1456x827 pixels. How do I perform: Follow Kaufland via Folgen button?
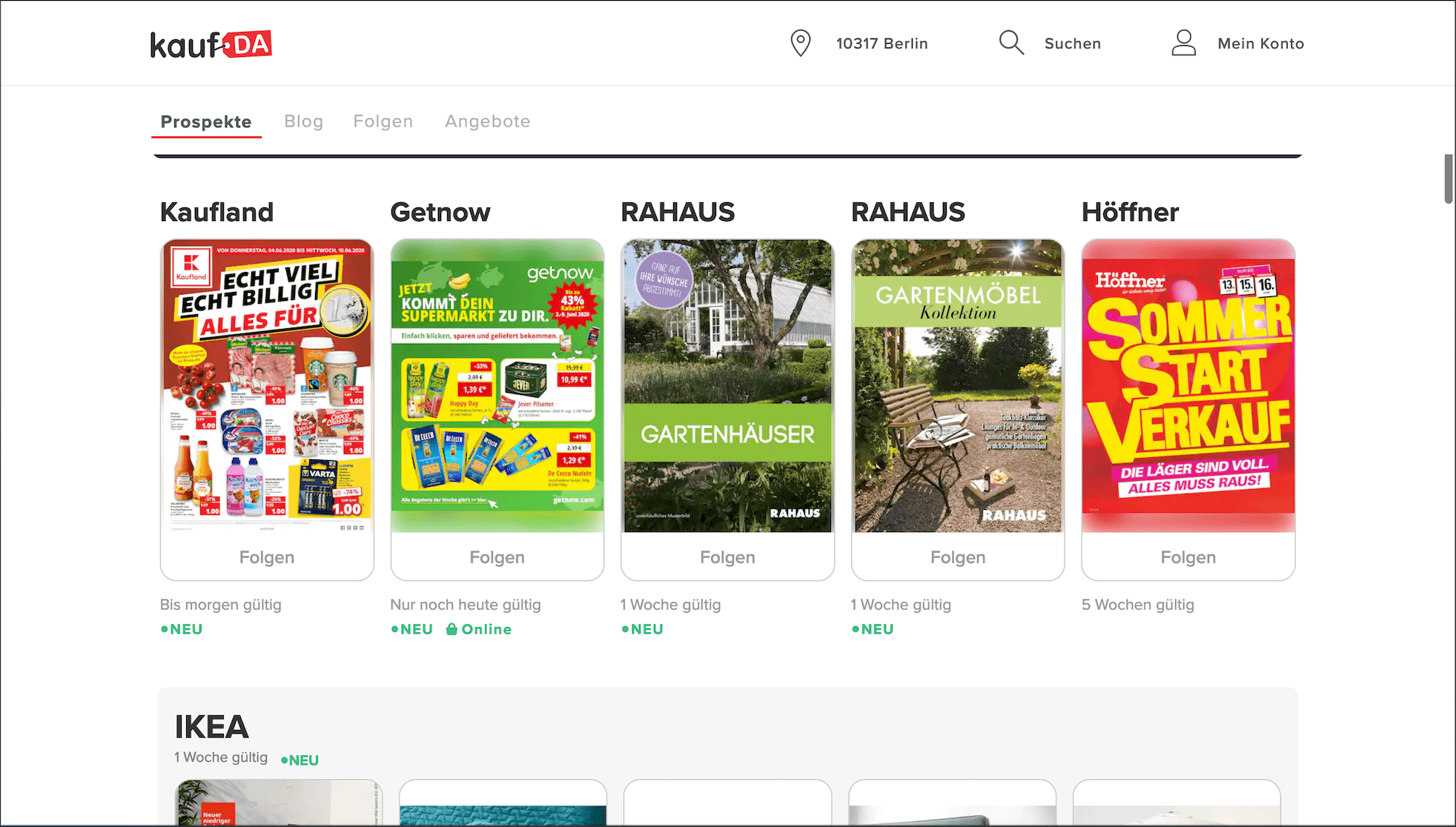point(267,557)
